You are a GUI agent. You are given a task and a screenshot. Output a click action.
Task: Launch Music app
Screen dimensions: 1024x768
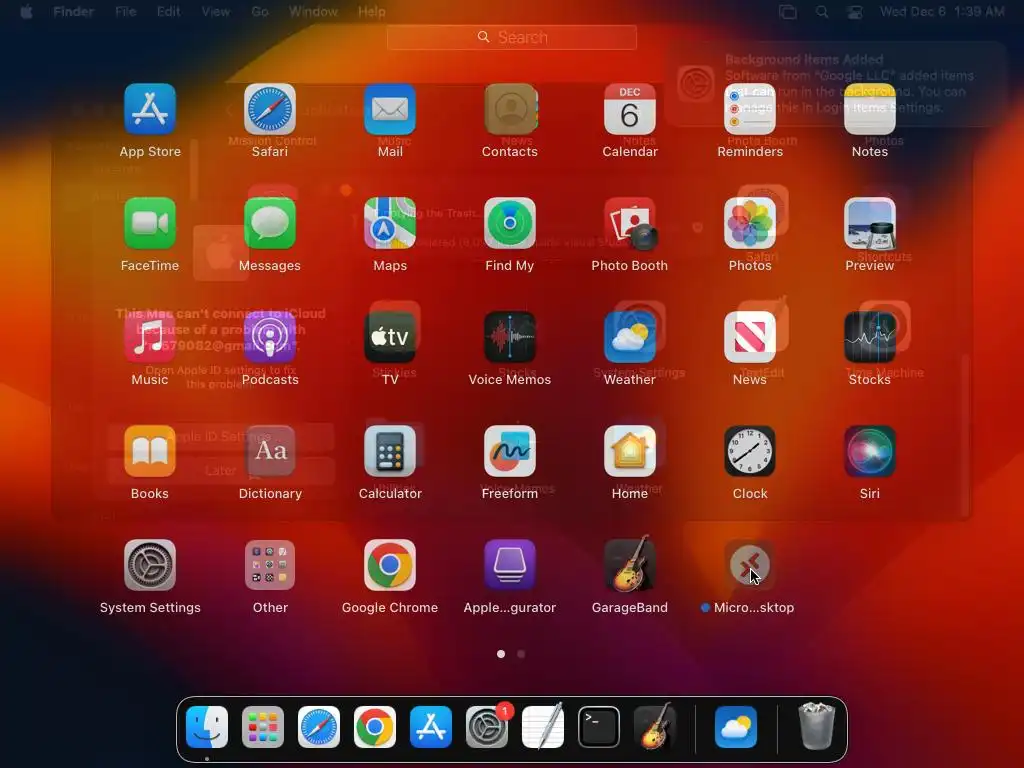pyautogui.click(x=150, y=337)
